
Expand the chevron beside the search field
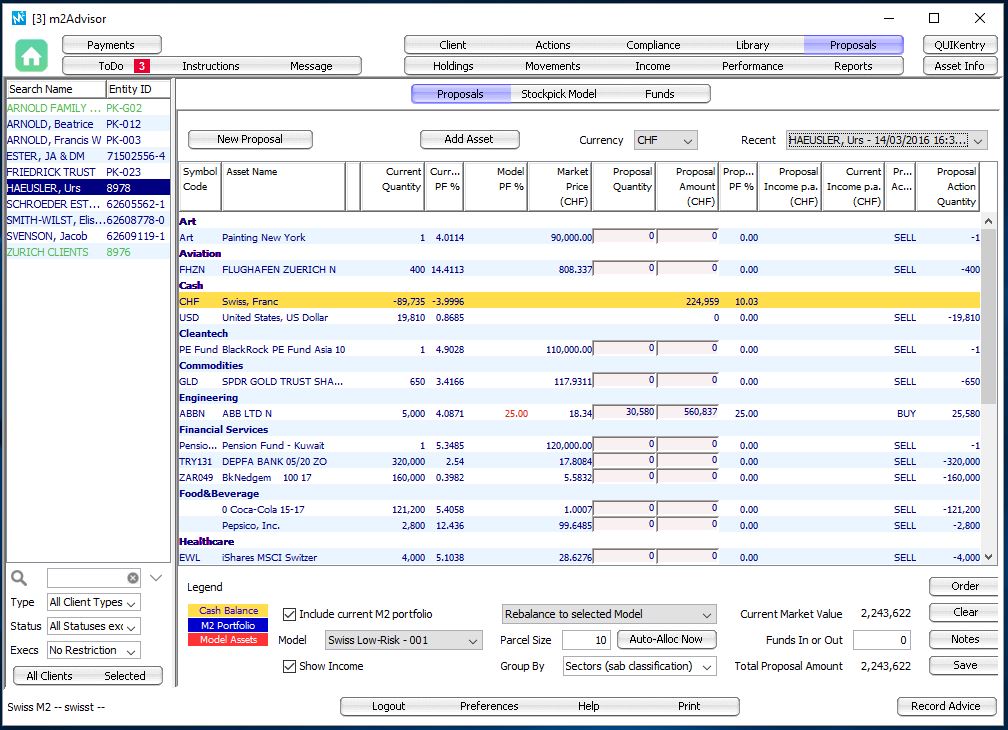tap(156, 578)
